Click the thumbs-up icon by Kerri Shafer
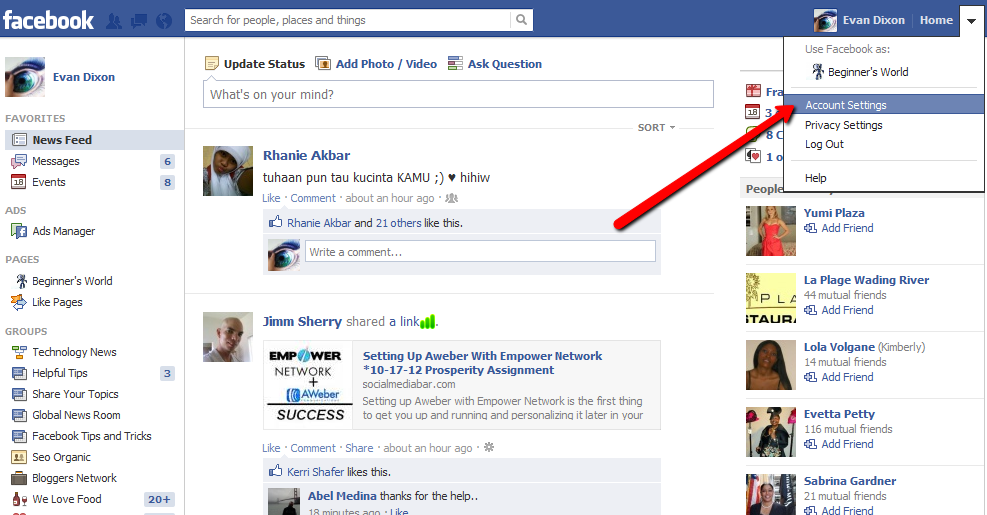This screenshot has height=515, width=987. tap(276, 470)
